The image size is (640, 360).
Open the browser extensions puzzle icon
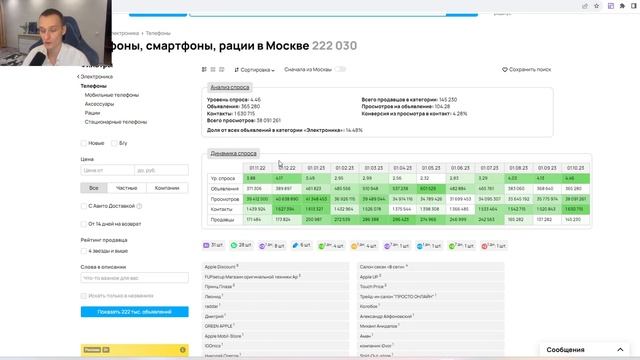[x=622, y=6]
